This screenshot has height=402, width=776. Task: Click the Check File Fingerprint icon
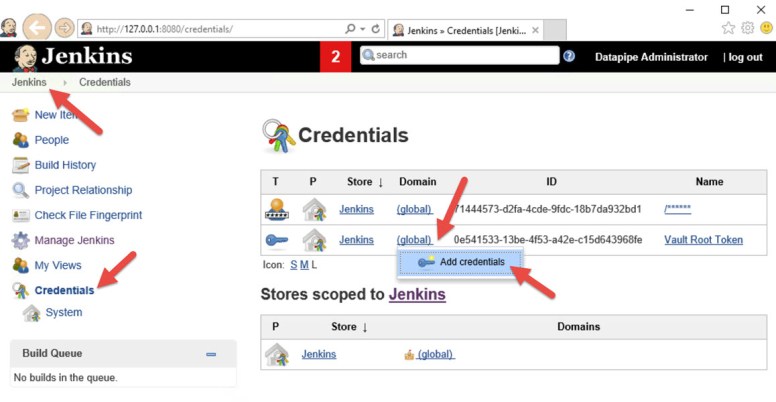[x=21, y=215]
